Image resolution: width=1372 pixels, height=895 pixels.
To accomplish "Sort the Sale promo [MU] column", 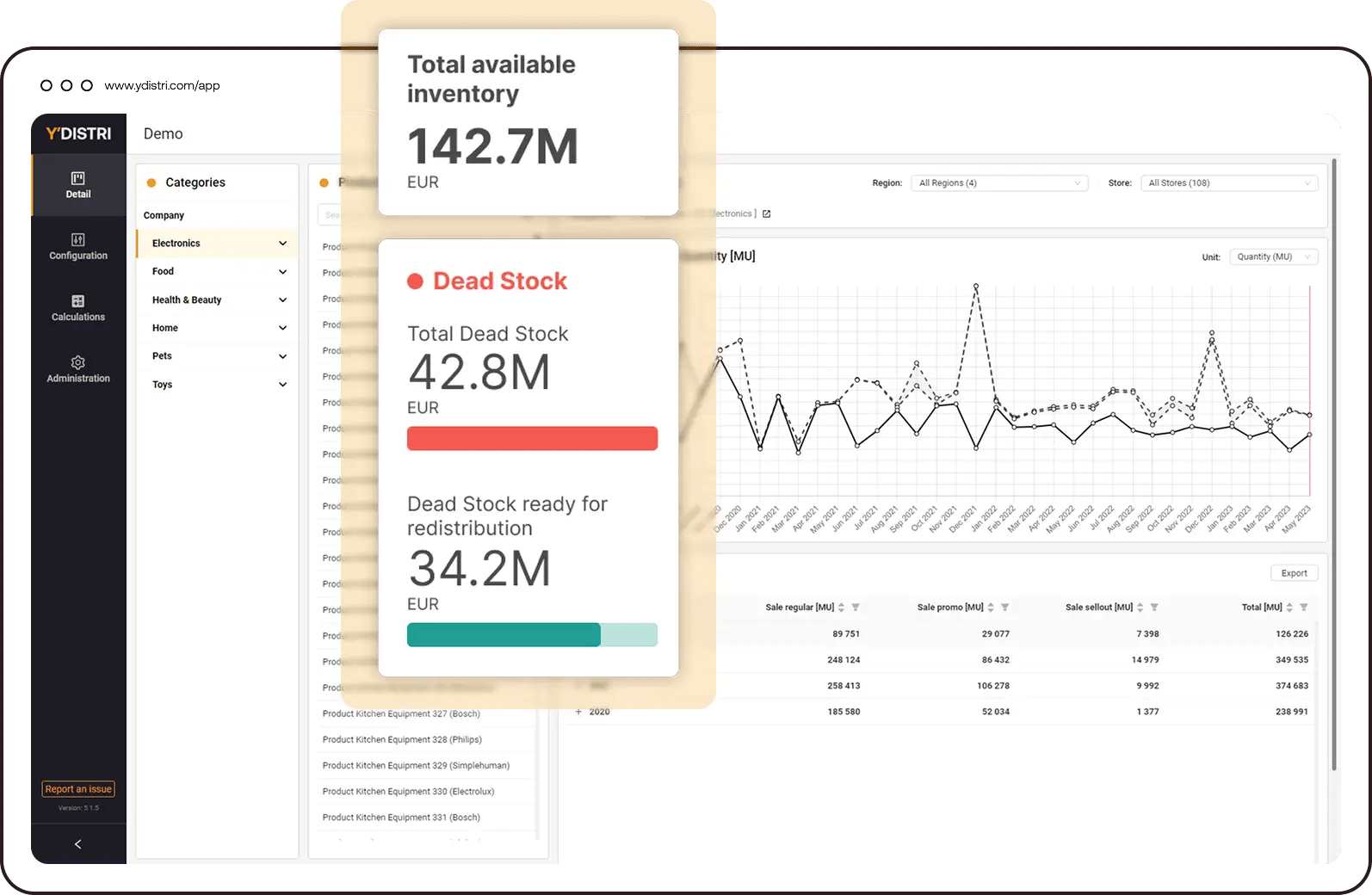I will [991, 608].
